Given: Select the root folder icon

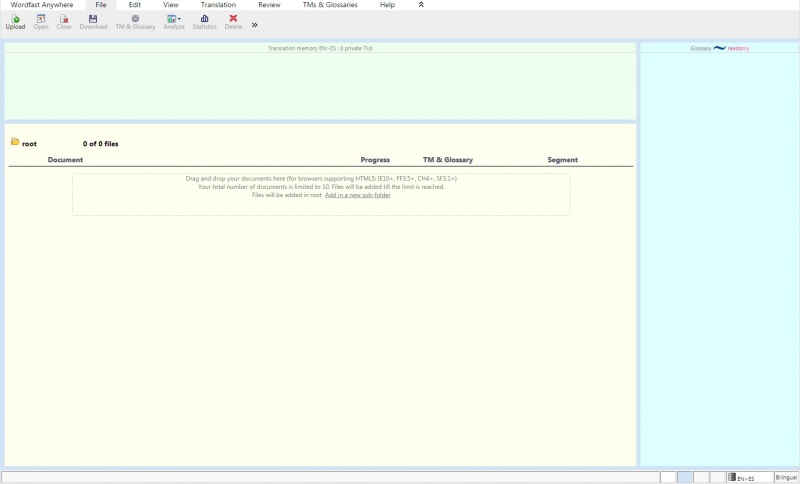Looking at the screenshot, I should (15, 142).
